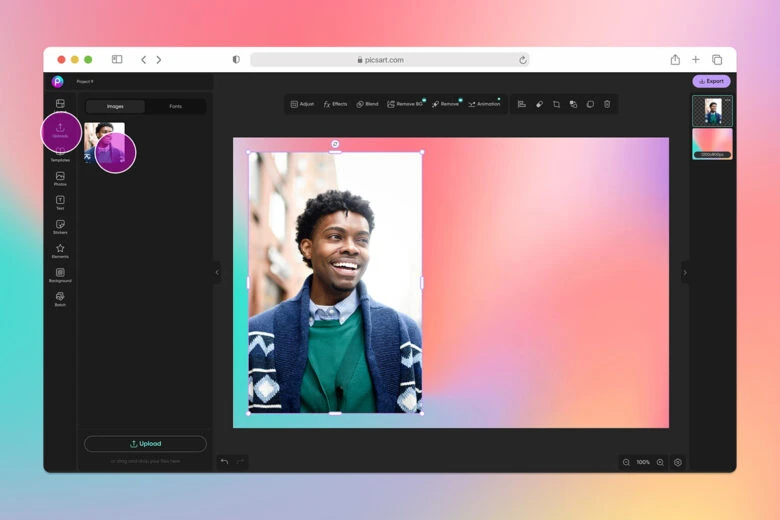
Task: Click the Eraser tool icon
Action: pyautogui.click(x=539, y=104)
